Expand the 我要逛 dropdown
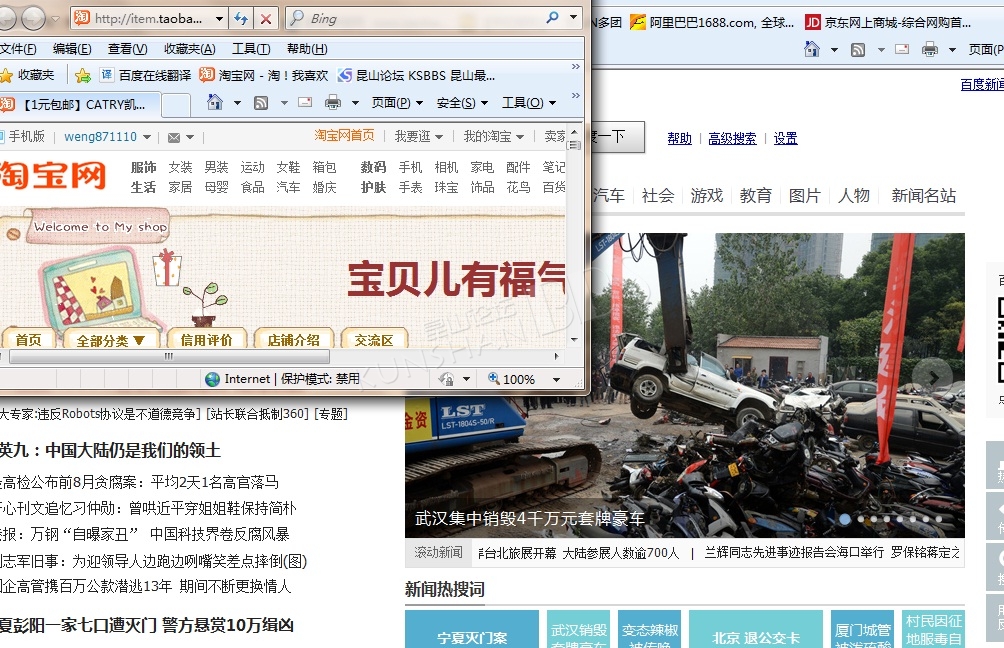1004x648 pixels. [439, 137]
